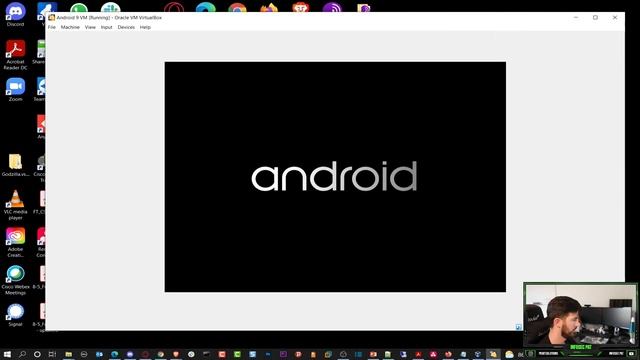
Task: Select the Slack desktop icon behind VirtualBox
Action: [110, 7]
